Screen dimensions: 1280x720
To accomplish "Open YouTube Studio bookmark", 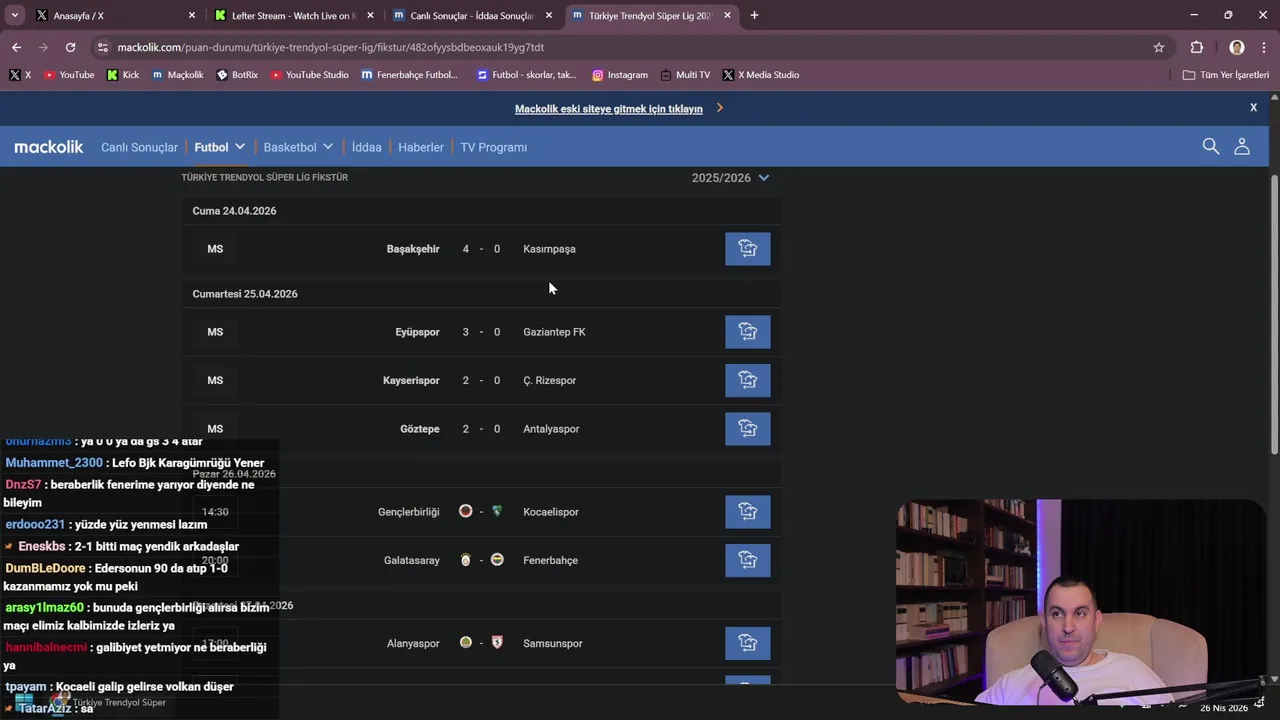I will point(309,75).
